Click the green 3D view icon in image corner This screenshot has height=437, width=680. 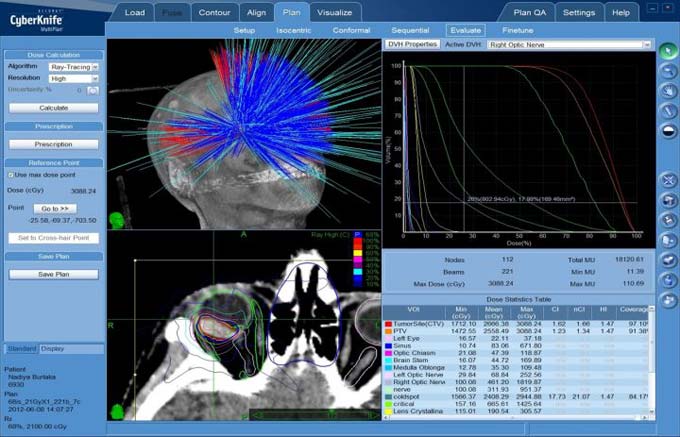pyautogui.click(x=116, y=218)
